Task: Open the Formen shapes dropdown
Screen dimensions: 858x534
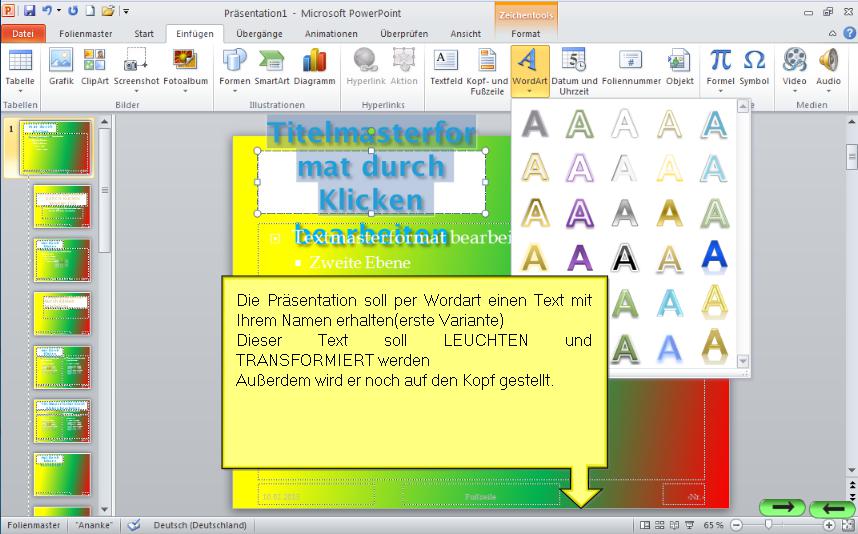Action: point(234,91)
